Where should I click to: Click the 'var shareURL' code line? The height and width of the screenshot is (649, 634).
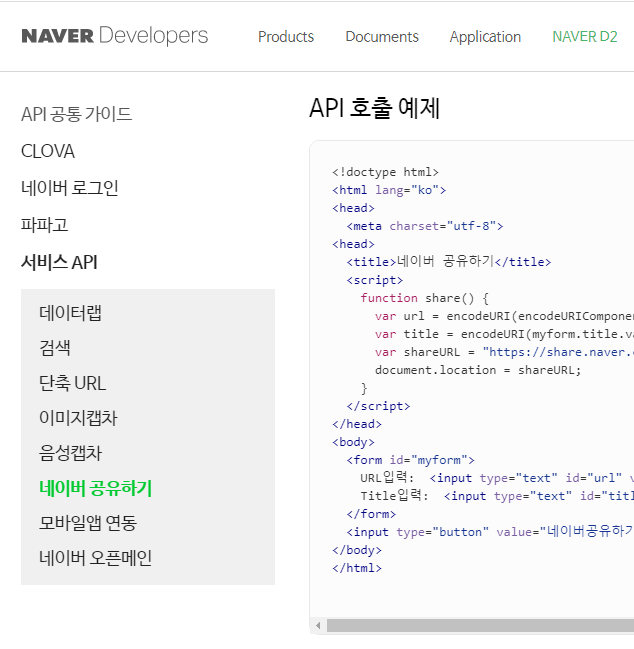click(504, 352)
